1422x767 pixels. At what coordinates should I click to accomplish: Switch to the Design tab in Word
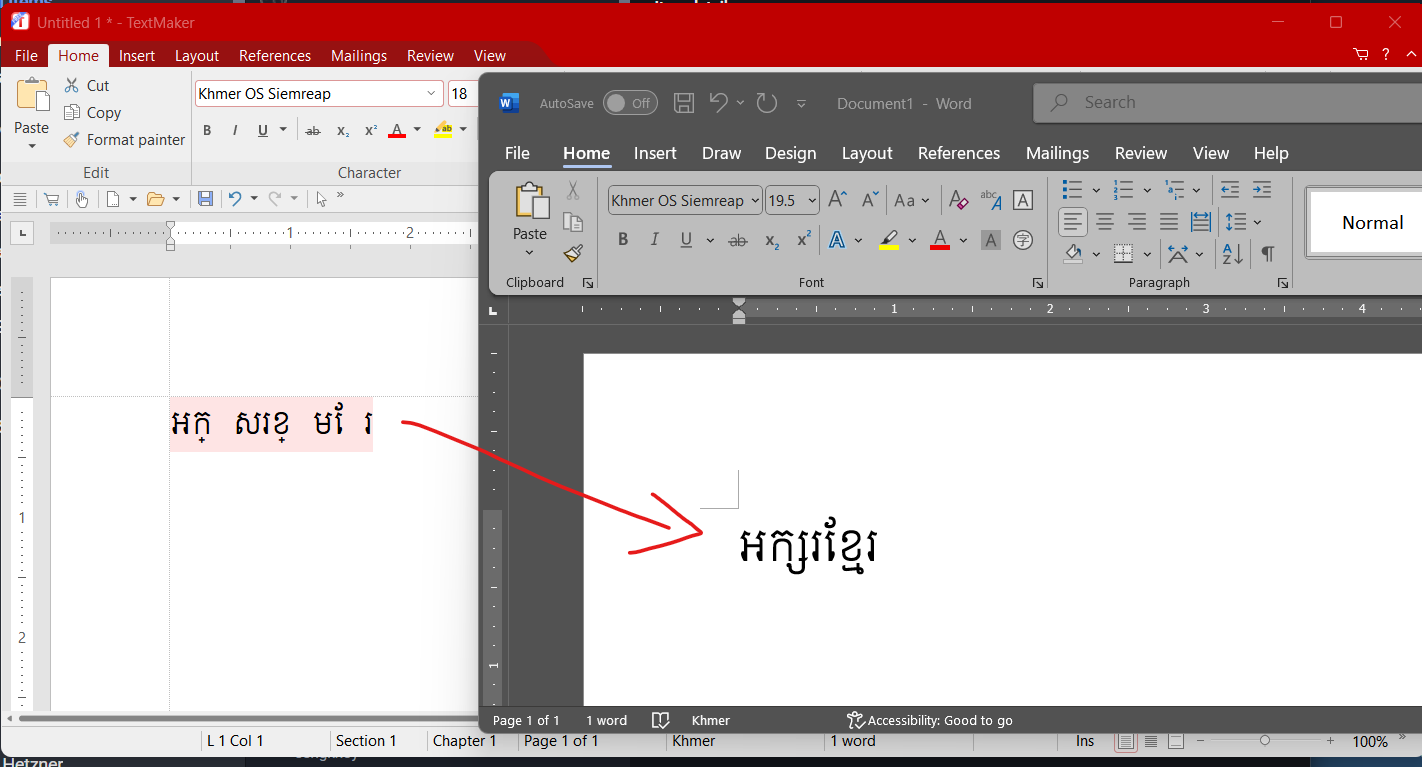point(790,153)
